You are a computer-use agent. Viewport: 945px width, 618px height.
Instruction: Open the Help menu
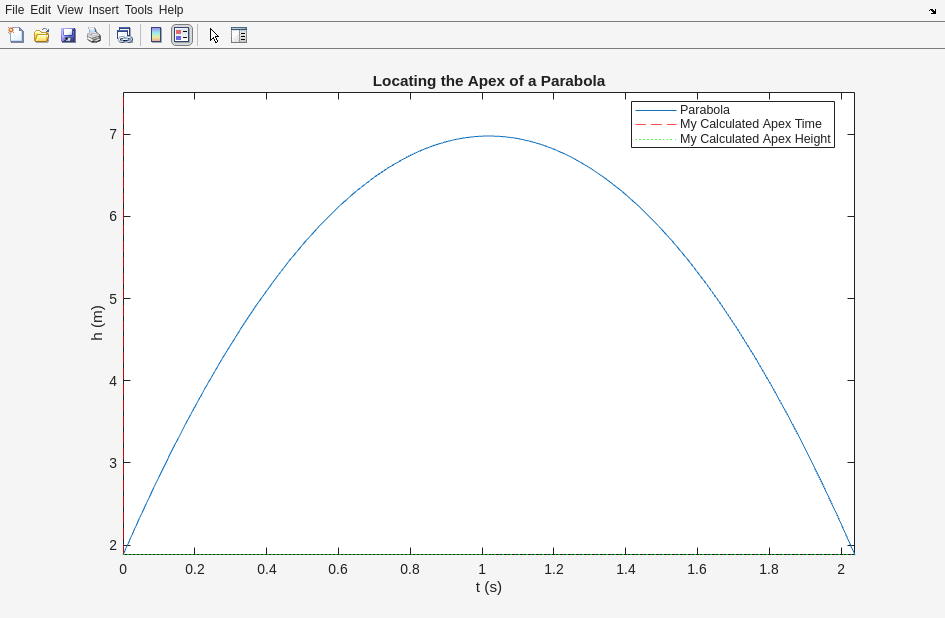click(x=171, y=10)
